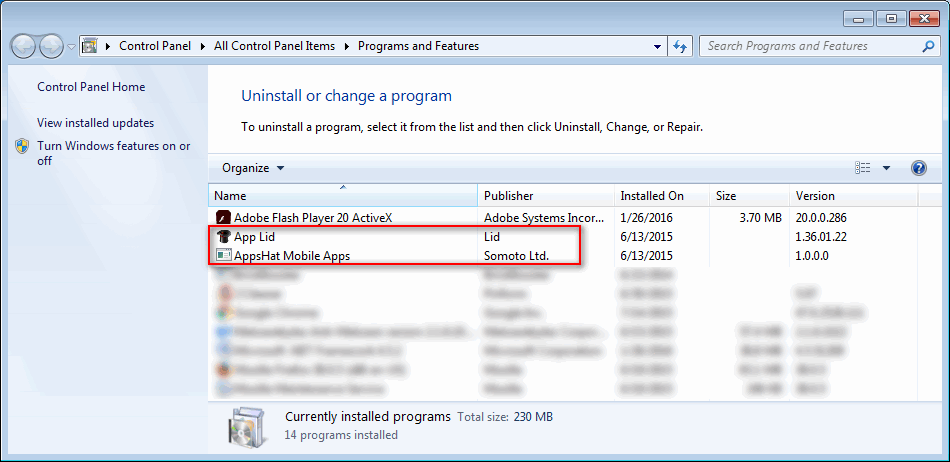This screenshot has height=462, width=950.
Task: Select Programs and Features breadcrumb
Action: pos(419,46)
